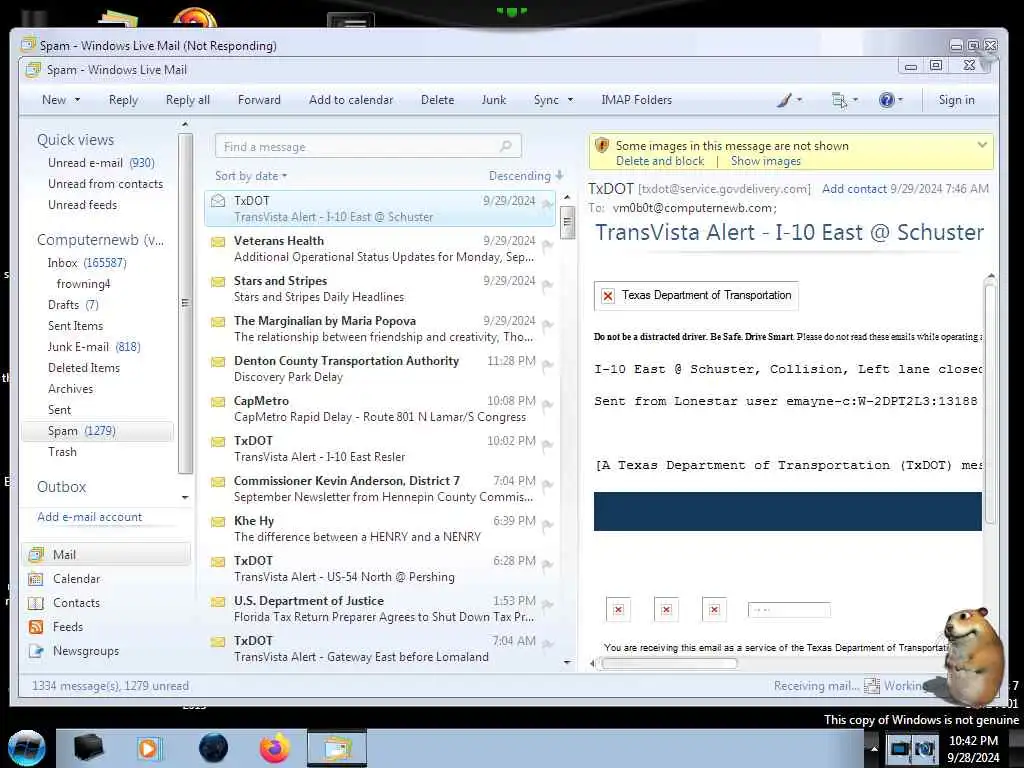The width and height of the screenshot is (1024, 768).
Task: Toggle Descending sort order
Action: [x=526, y=176]
